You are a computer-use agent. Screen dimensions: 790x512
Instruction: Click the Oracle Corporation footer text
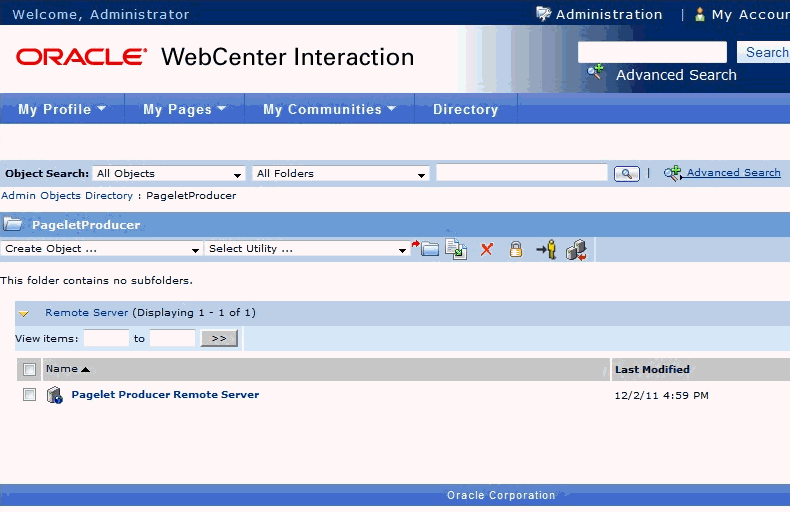pyautogui.click(x=501, y=495)
